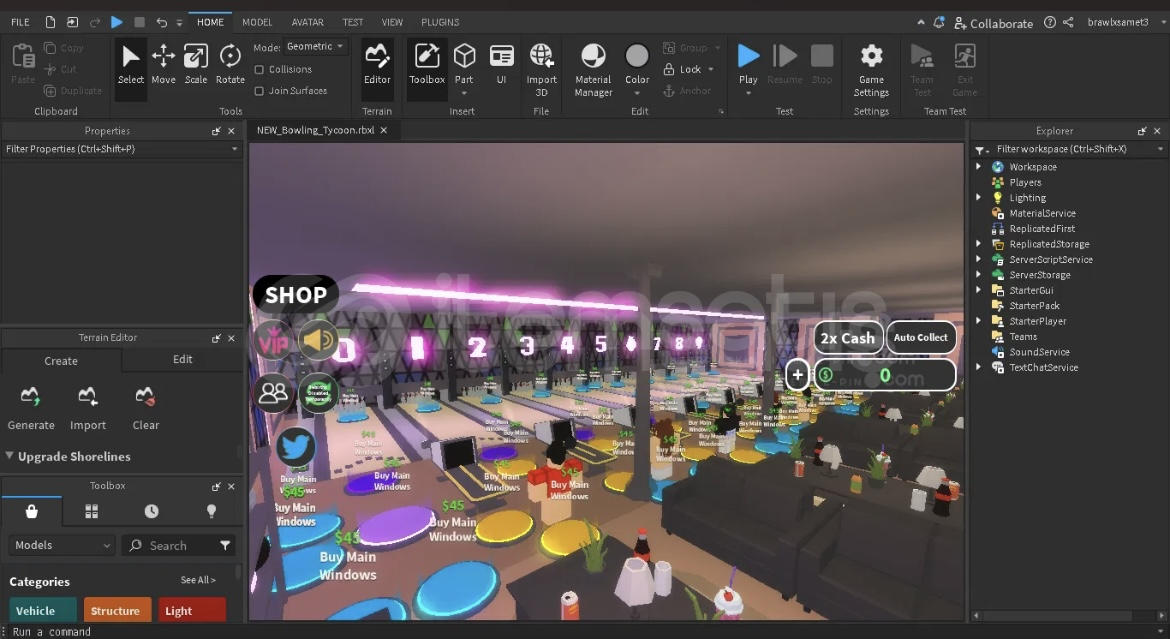Open Material Manager
The image size is (1170, 639).
(593, 70)
